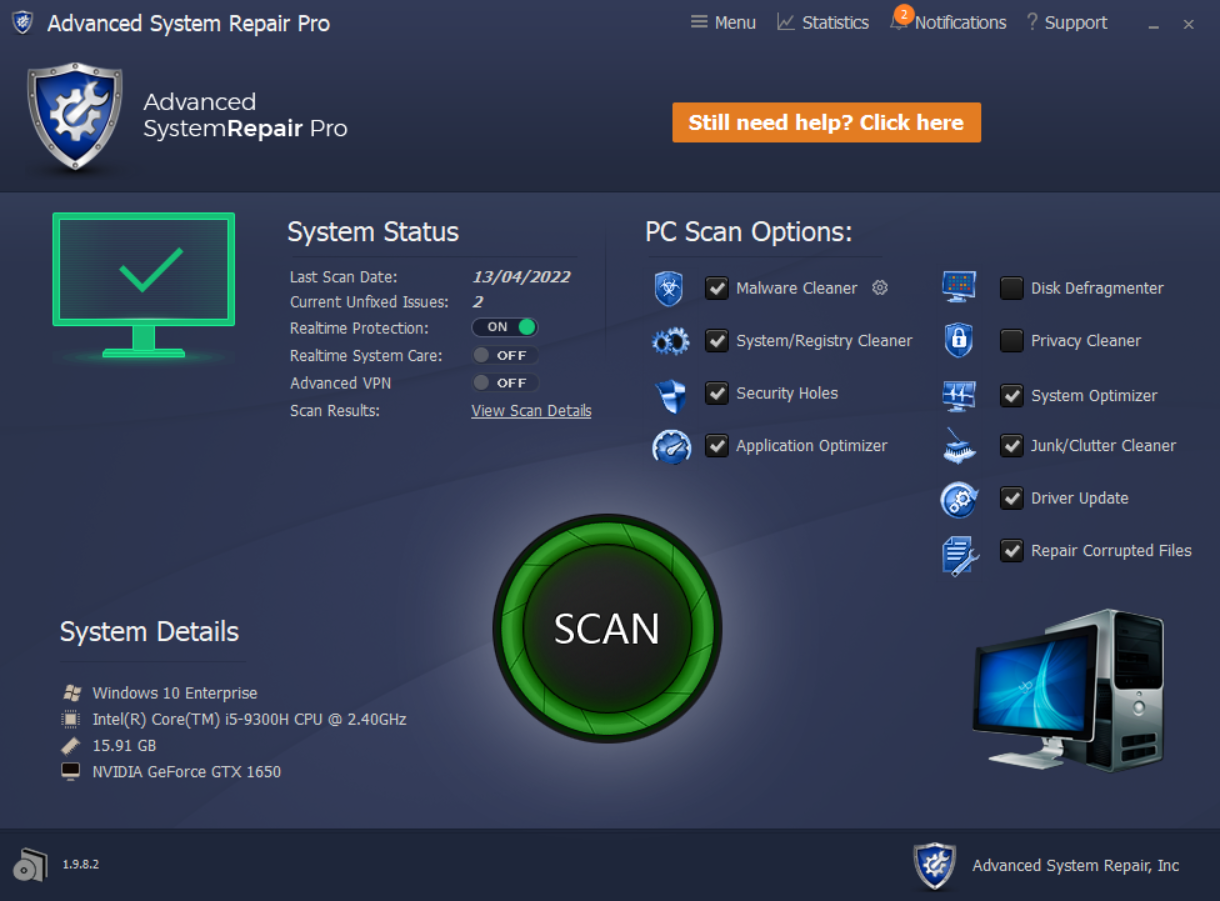Click the Malware Cleaner biohazard shield icon

tap(669, 288)
